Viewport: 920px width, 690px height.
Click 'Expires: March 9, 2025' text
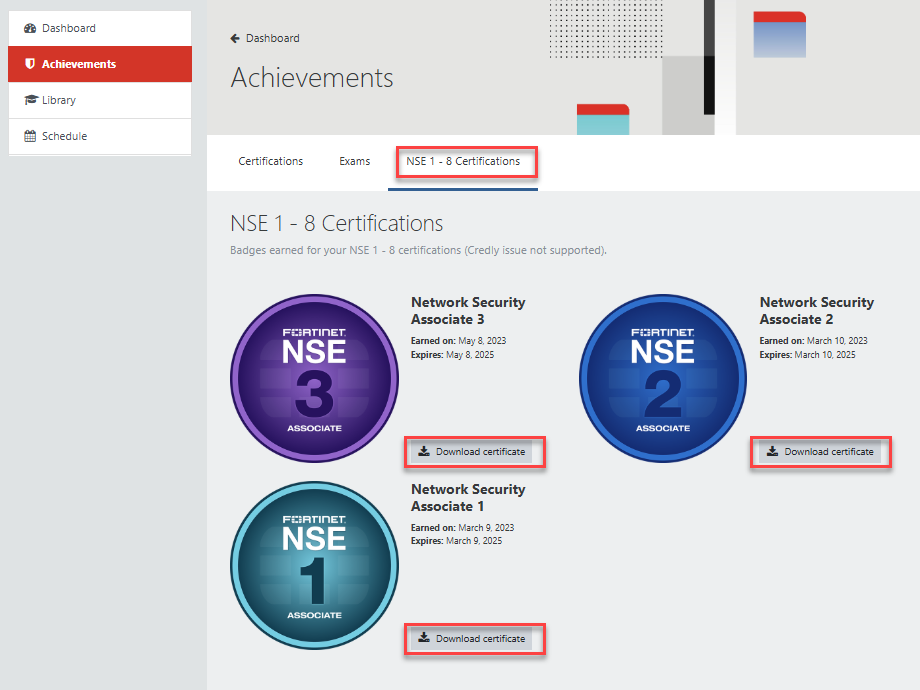[x=456, y=541]
